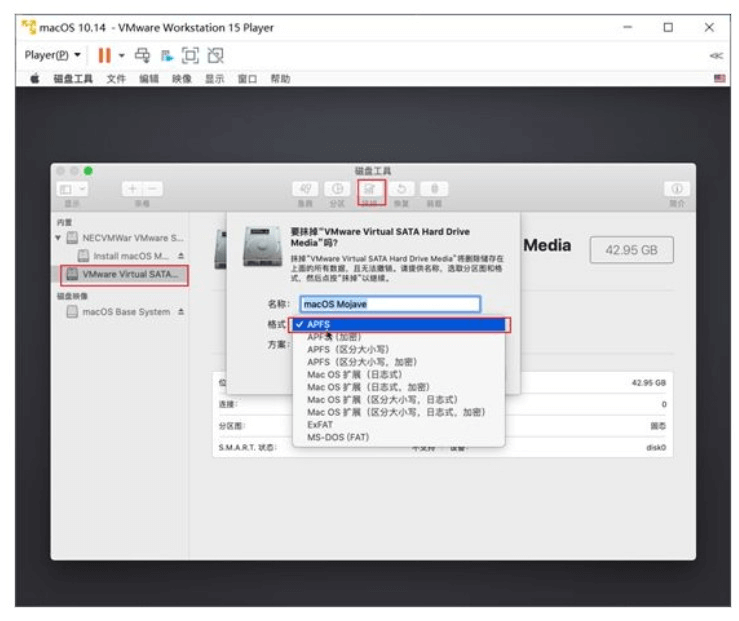Open the 文件 (File) menu
739x621 pixels.
pos(116,79)
